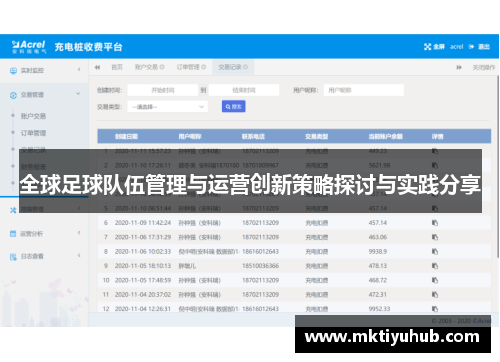Open 账户交易 in the sidebar
The width and height of the screenshot is (500, 362).
33,116
